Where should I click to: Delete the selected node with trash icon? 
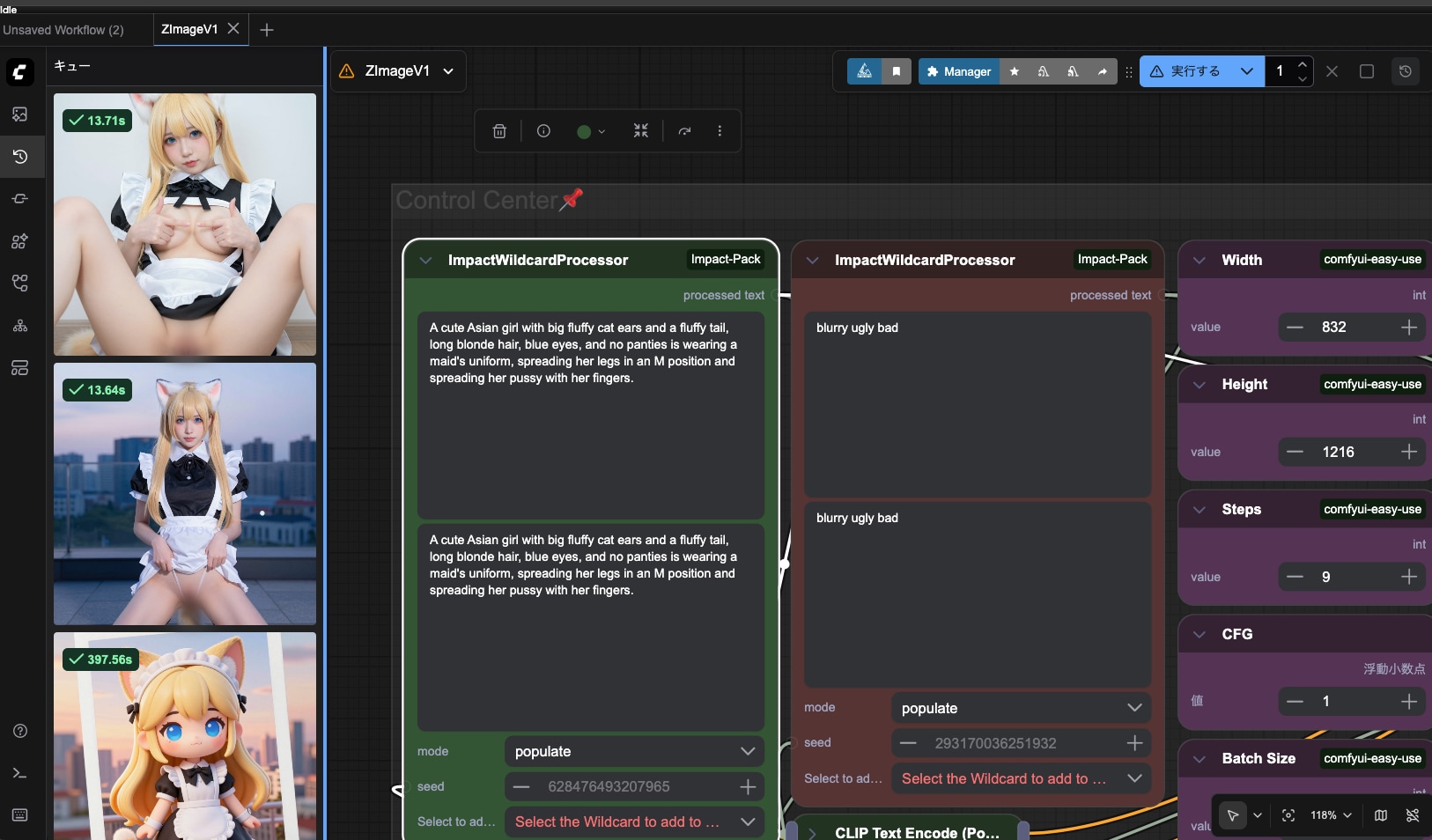[x=499, y=131]
